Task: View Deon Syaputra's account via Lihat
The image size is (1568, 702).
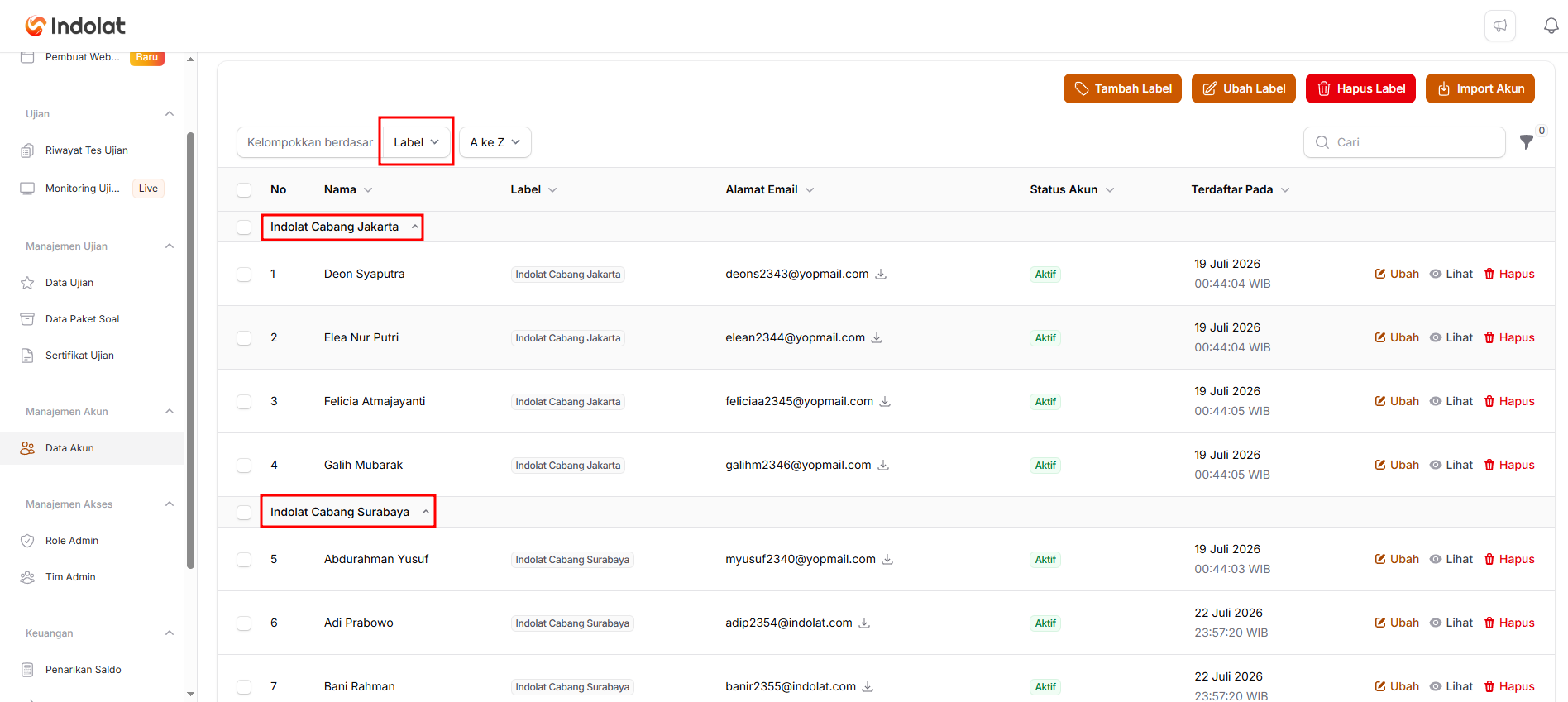Action: tap(1451, 274)
